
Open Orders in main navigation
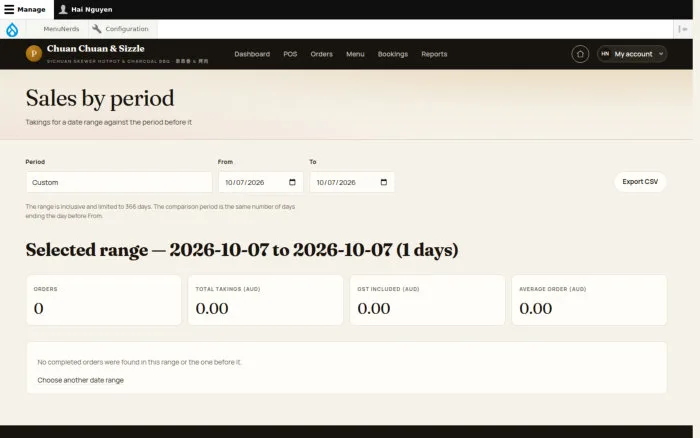[x=321, y=54]
